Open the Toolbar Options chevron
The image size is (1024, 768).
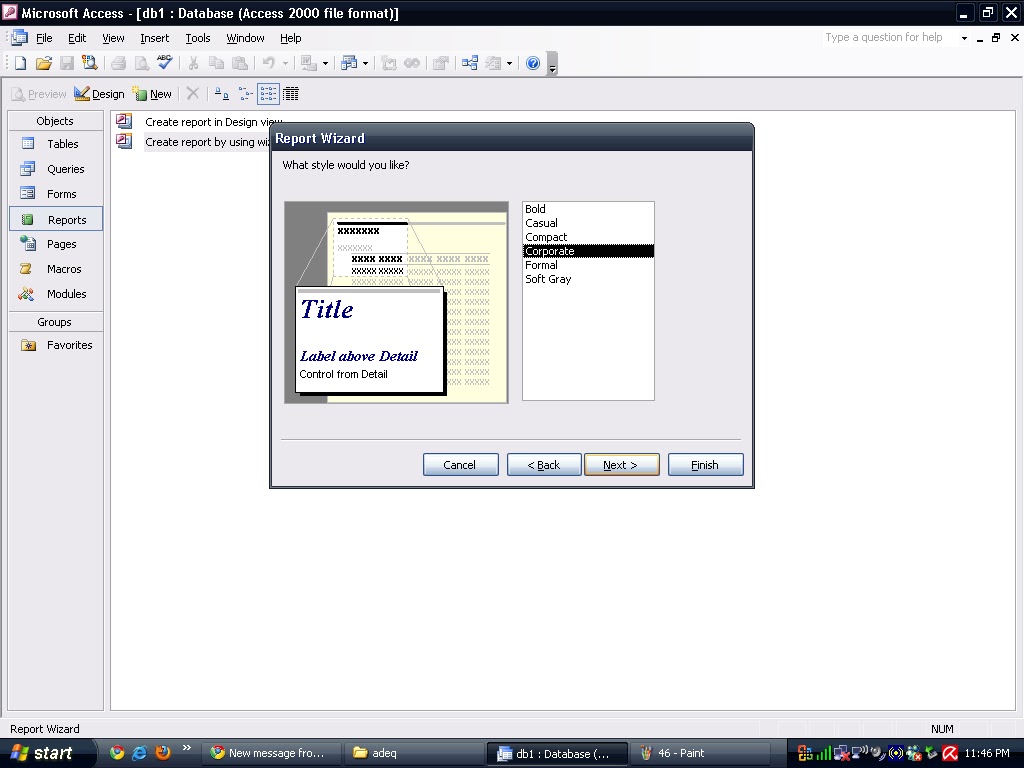click(552, 65)
